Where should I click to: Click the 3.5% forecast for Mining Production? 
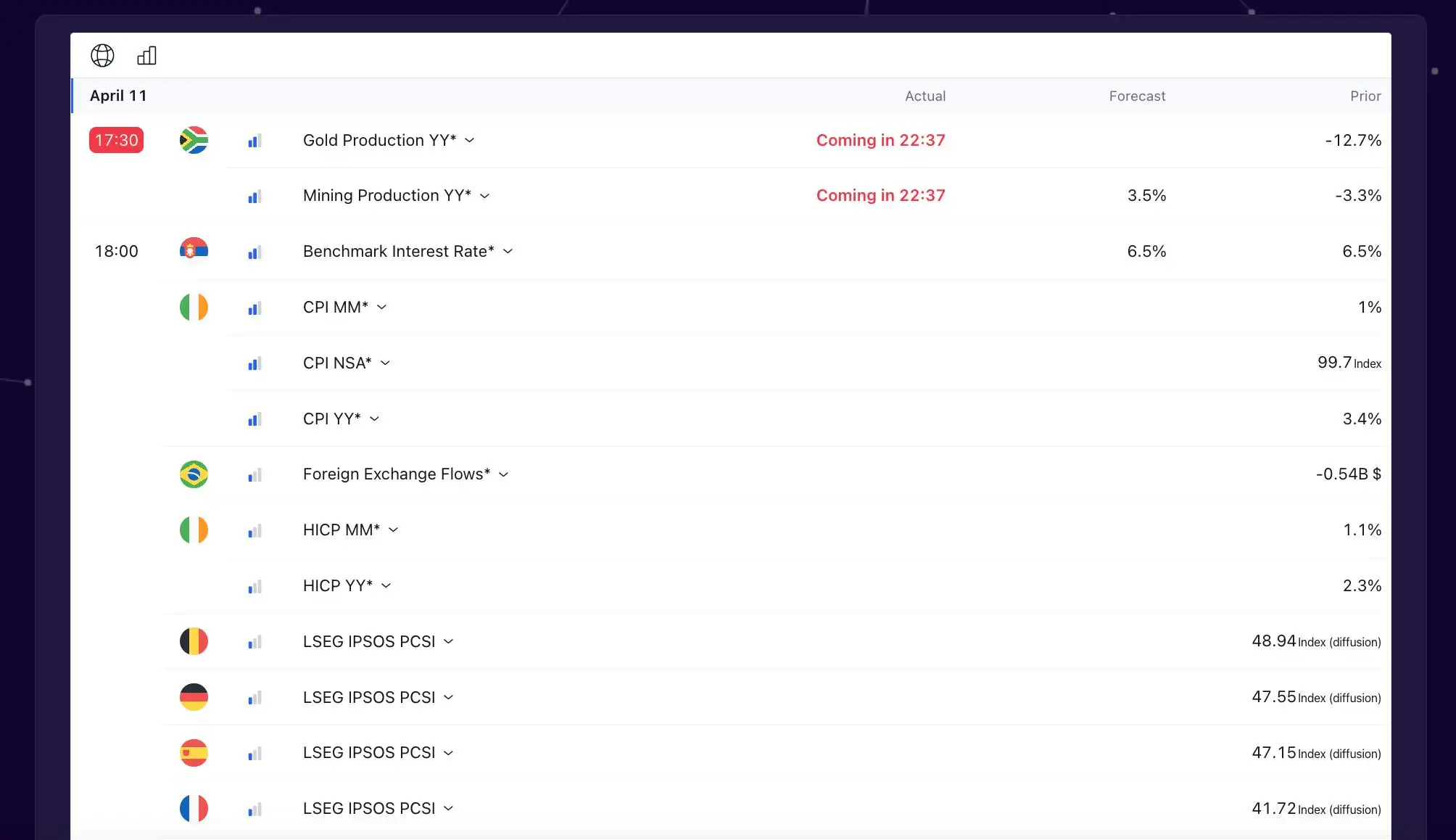coord(1146,196)
